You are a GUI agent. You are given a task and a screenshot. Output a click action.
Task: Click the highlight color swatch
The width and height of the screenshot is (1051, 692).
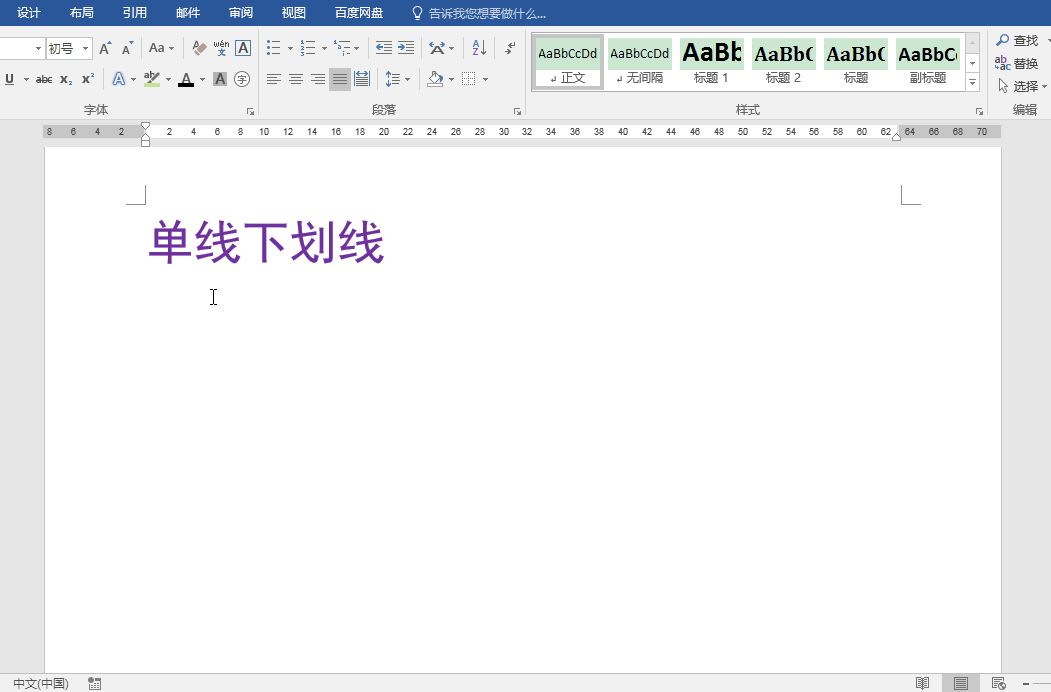click(x=150, y=79)
